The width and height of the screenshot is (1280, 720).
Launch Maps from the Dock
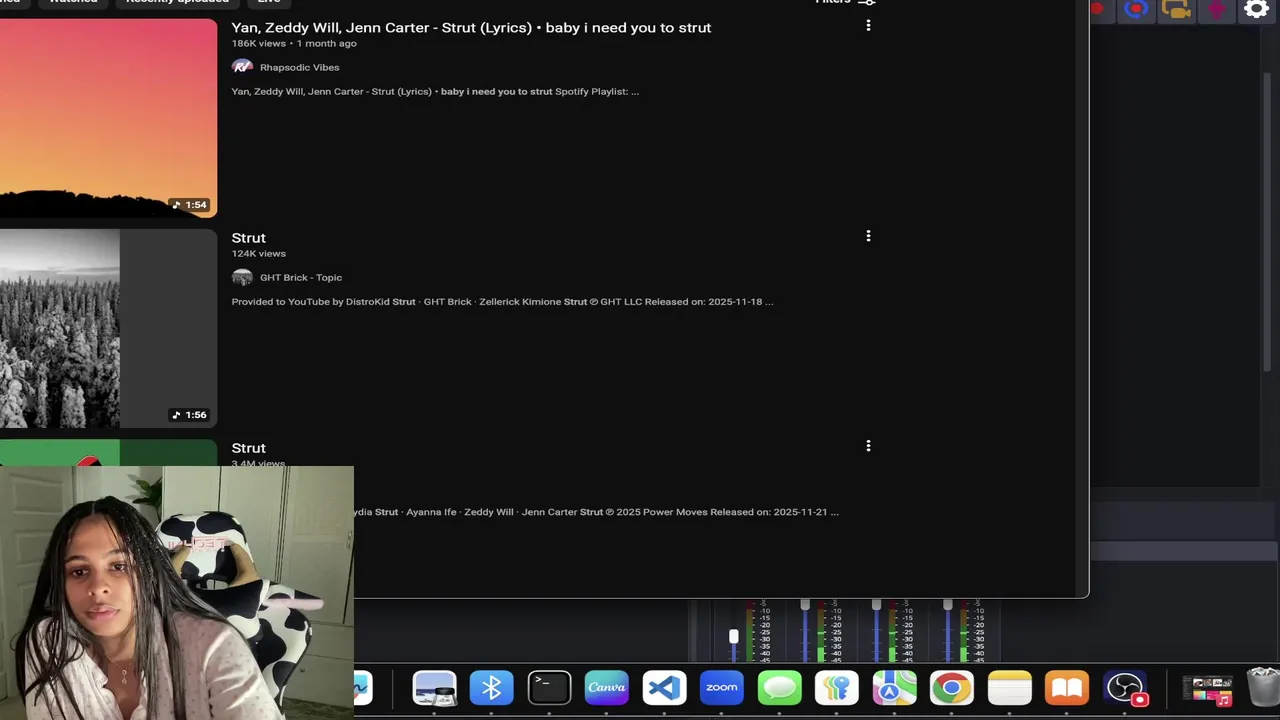(x=894, y=688)
